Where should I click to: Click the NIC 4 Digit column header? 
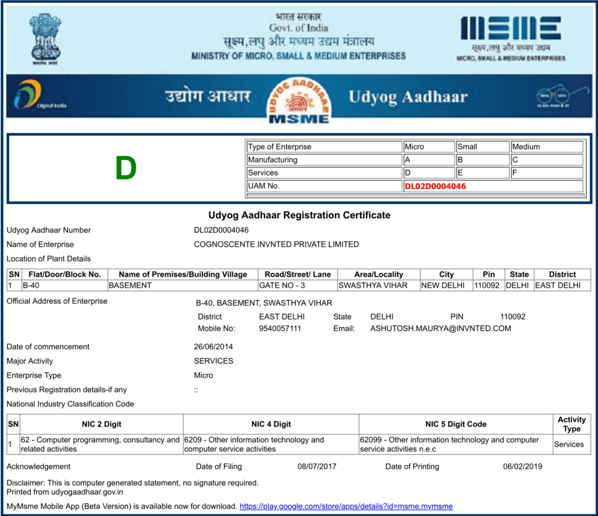pos(271,424)
